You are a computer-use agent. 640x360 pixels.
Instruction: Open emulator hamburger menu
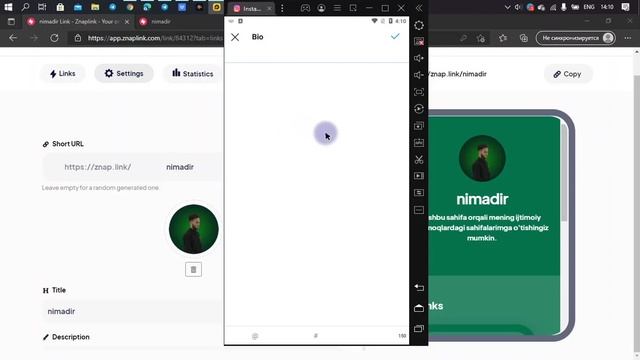[337, 8]
